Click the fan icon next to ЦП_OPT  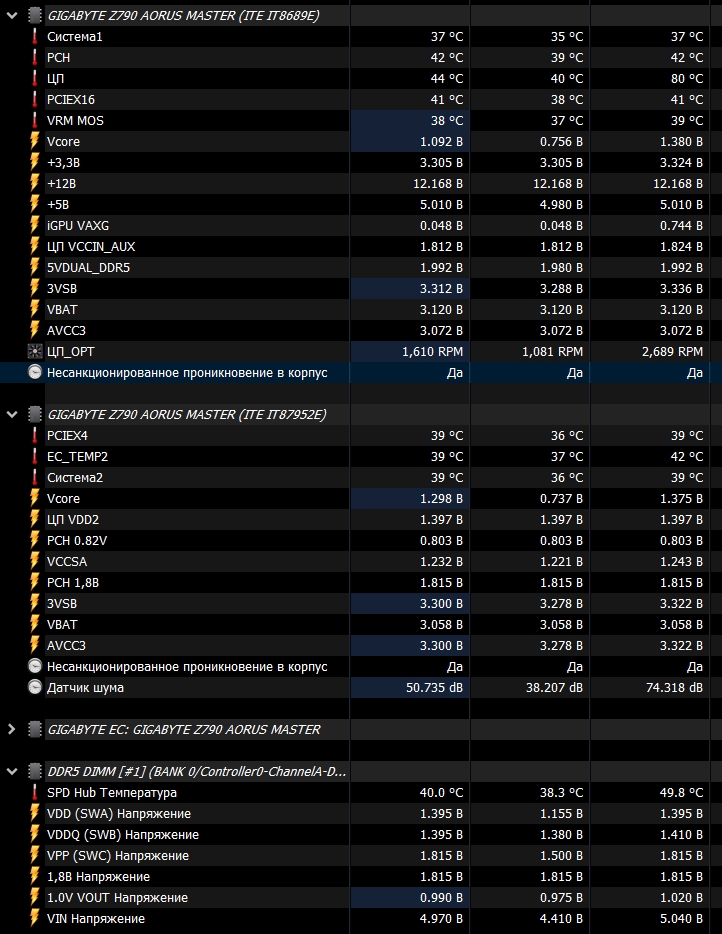[x=34, y=351]
